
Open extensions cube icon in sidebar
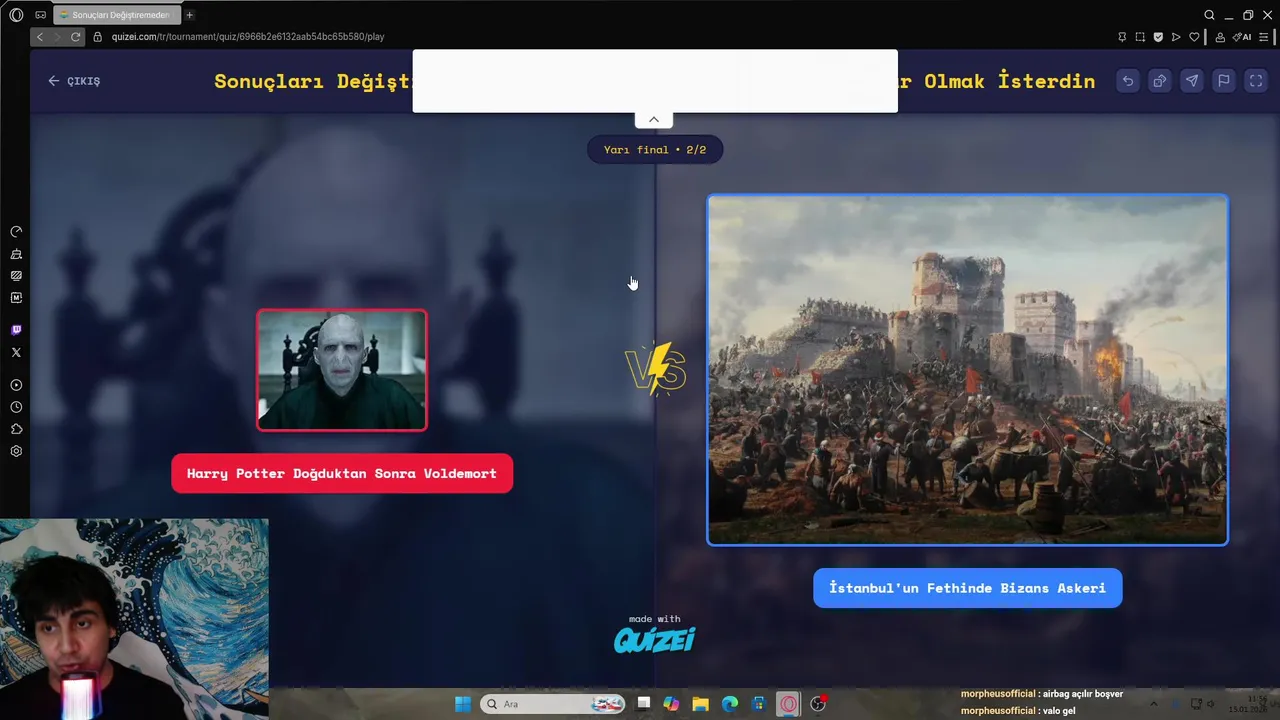click(16, 429)
